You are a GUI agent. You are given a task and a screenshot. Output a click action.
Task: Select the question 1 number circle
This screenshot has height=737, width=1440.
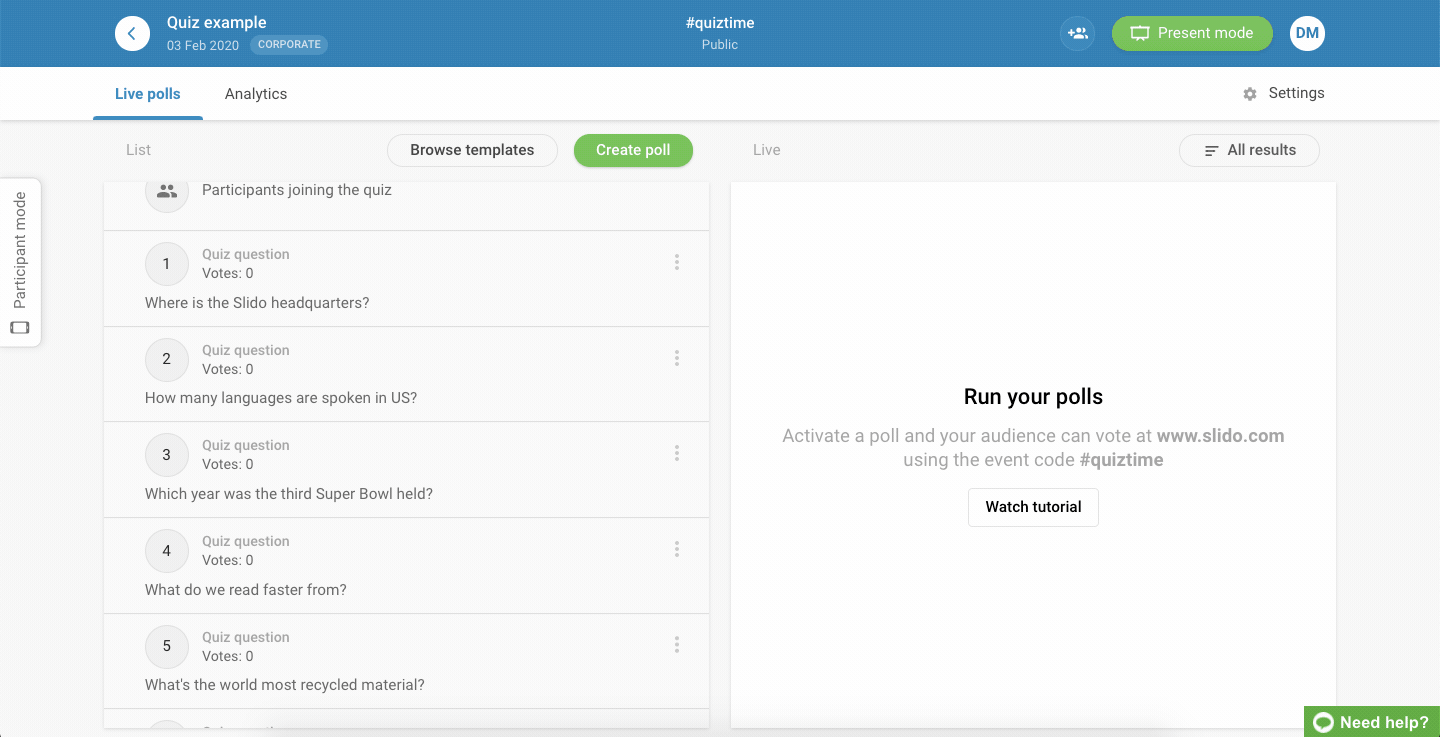click(x=167, y=264)
